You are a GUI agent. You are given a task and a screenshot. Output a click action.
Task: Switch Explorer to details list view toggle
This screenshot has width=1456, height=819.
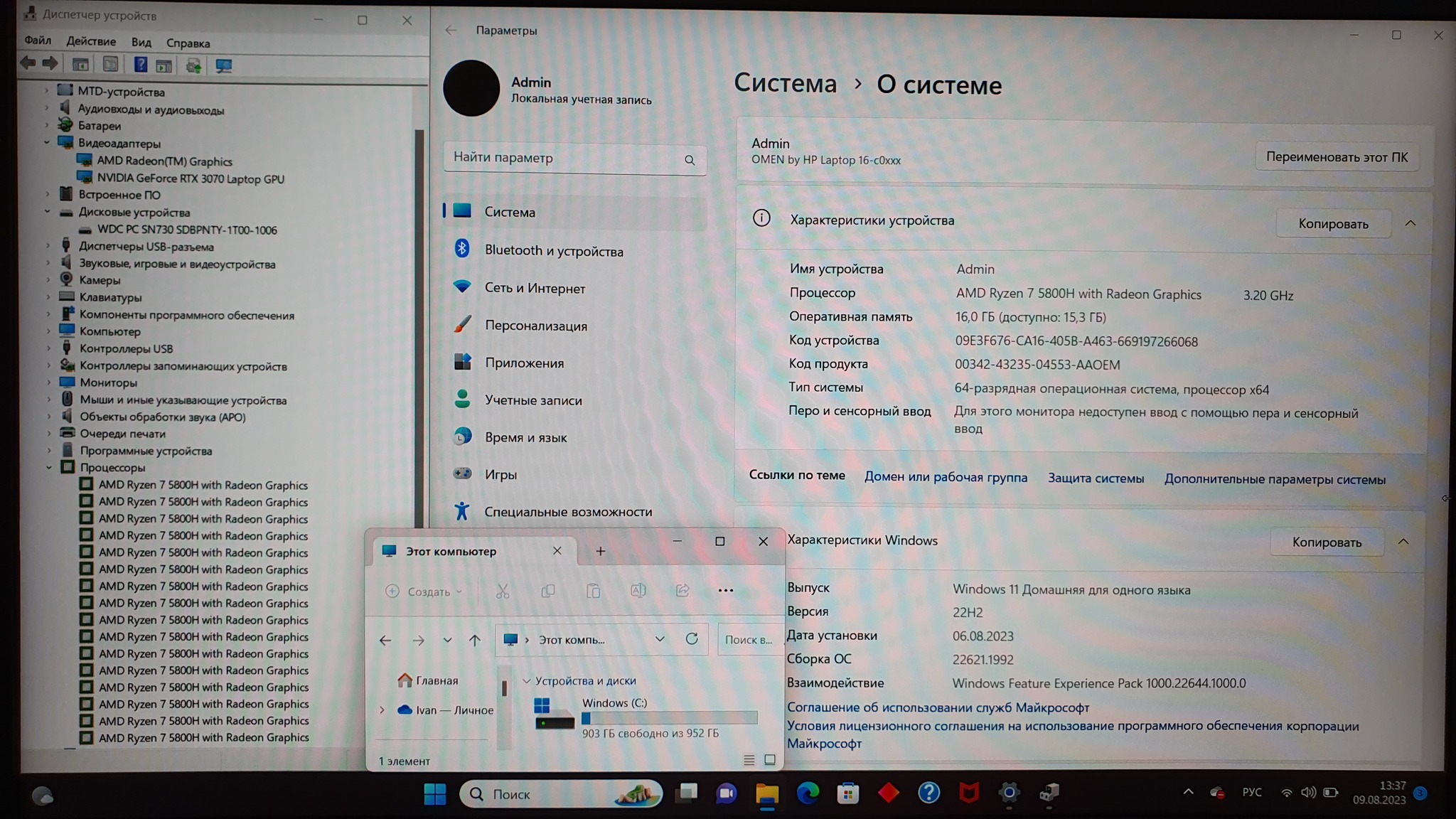tap(749, 761)
